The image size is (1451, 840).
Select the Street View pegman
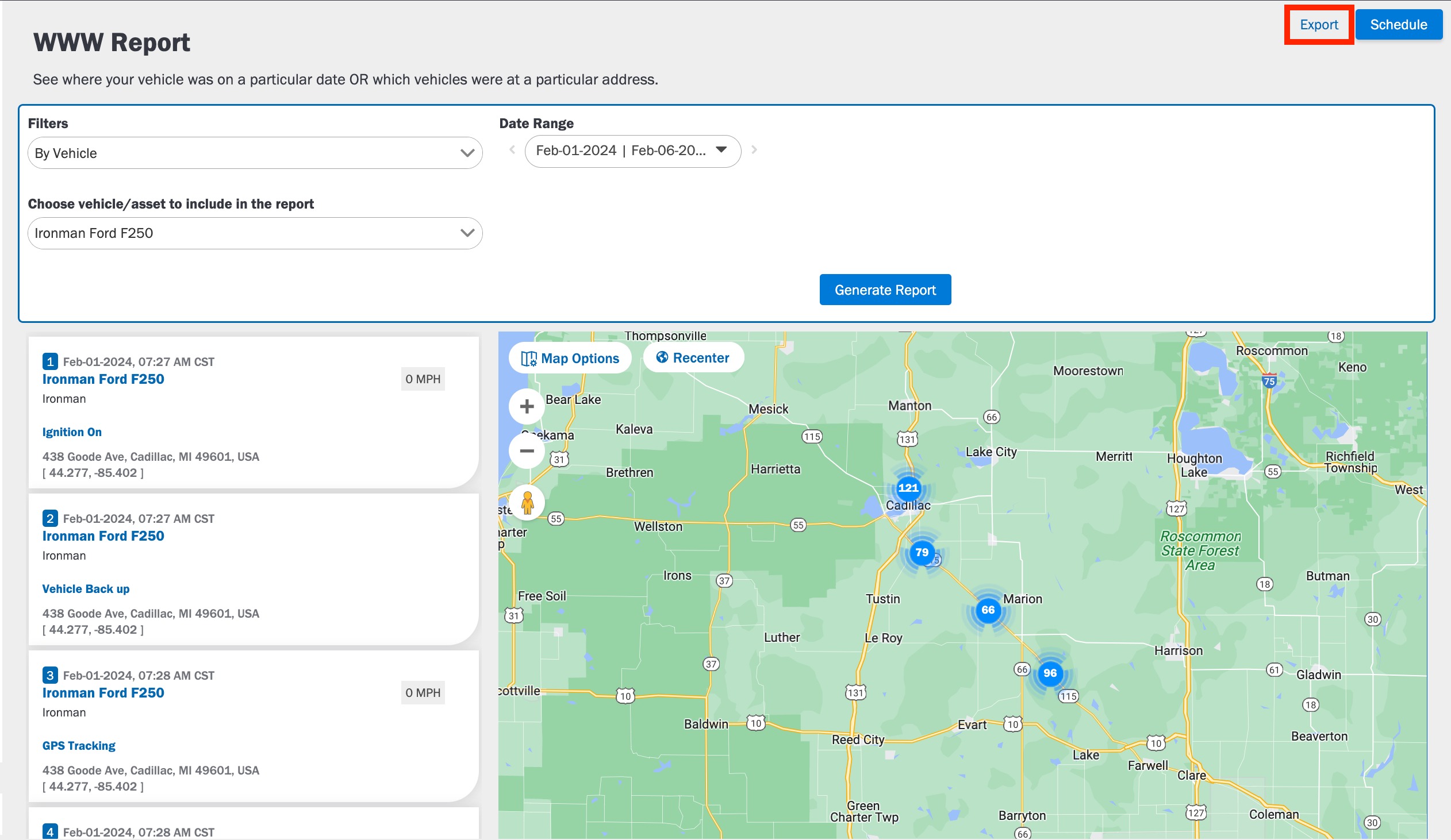tap(527, 502)
